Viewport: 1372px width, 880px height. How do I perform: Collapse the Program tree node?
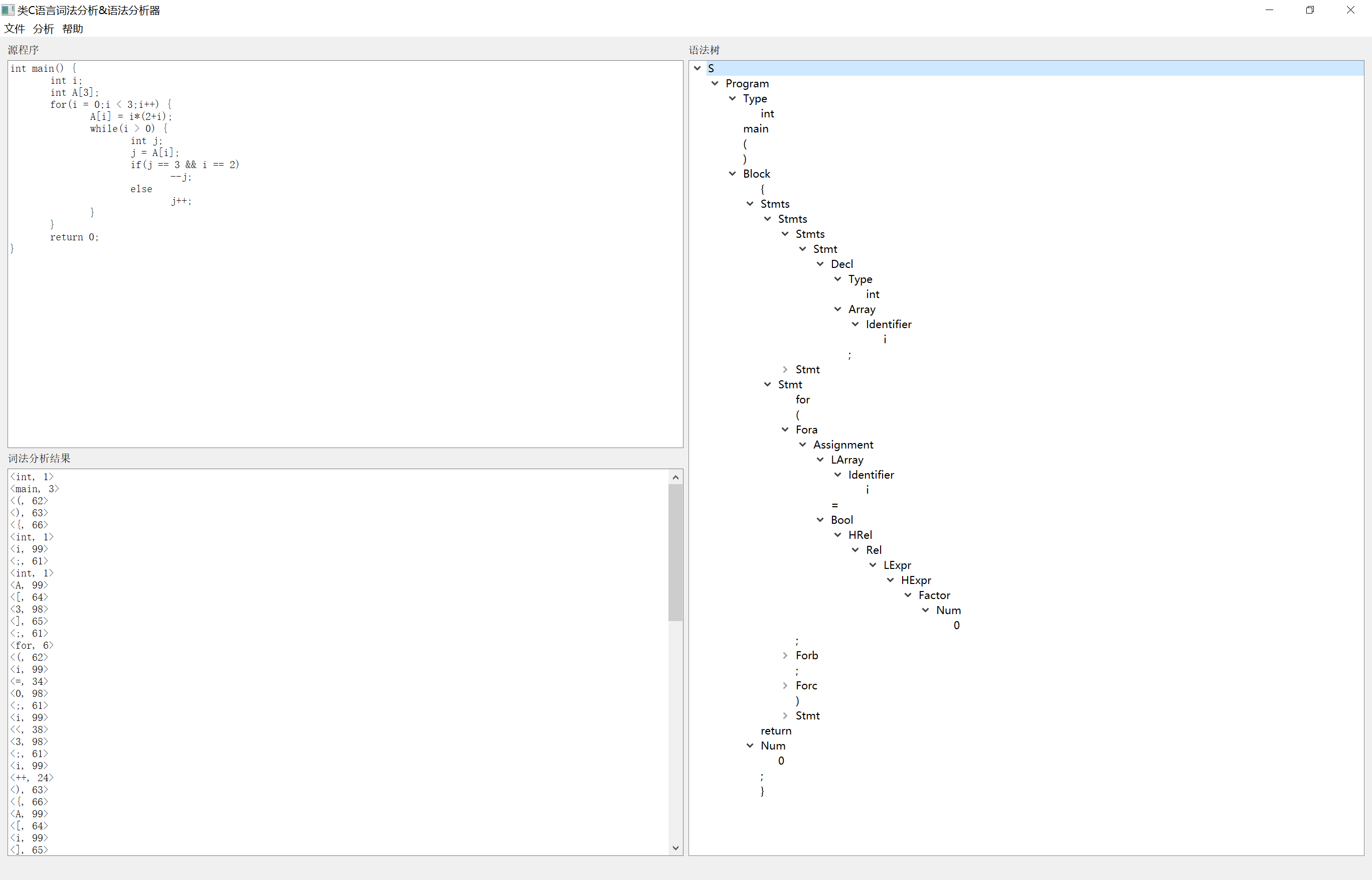point(715,83)
